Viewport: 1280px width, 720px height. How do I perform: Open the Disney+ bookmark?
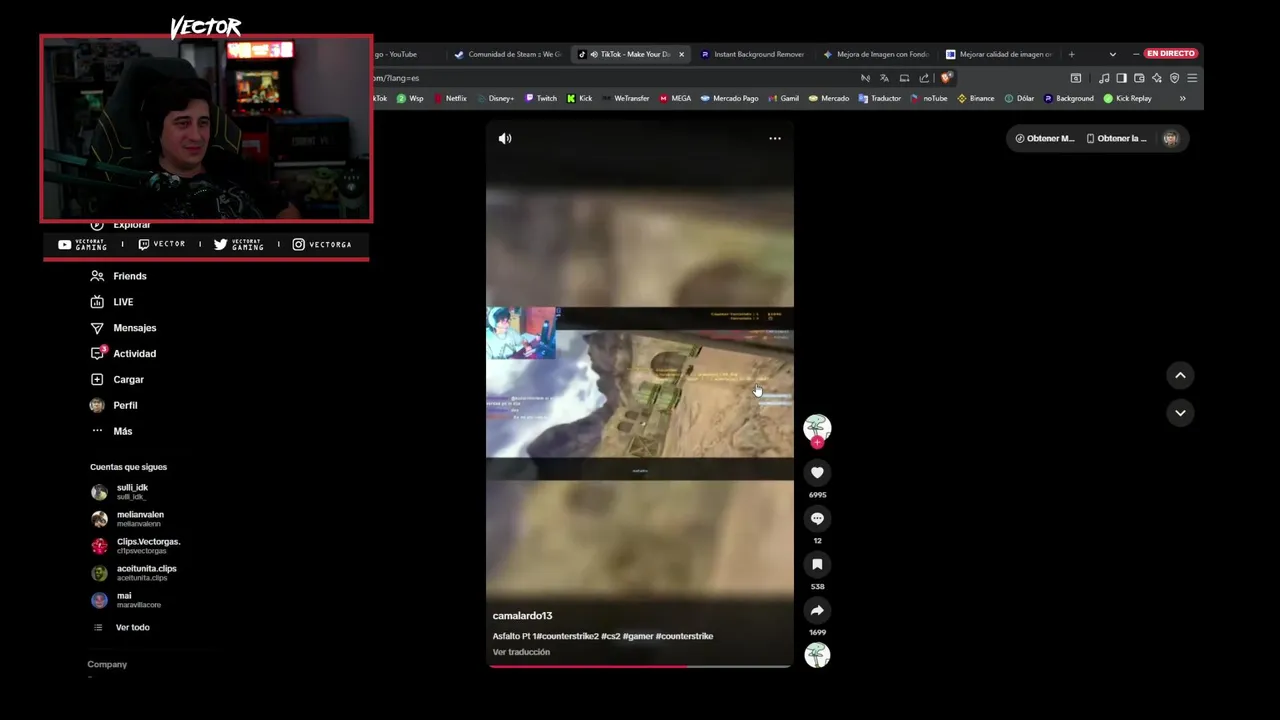[x=495, y=99]
